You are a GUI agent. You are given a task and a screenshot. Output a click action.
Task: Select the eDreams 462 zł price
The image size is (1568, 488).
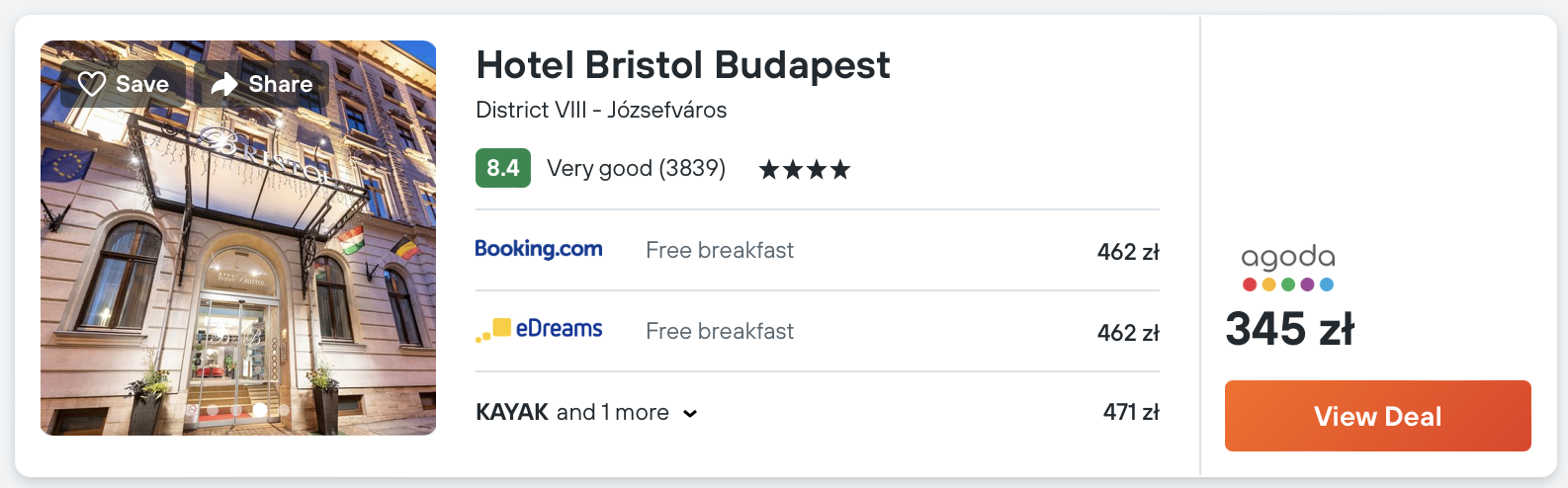point(1127,333)
